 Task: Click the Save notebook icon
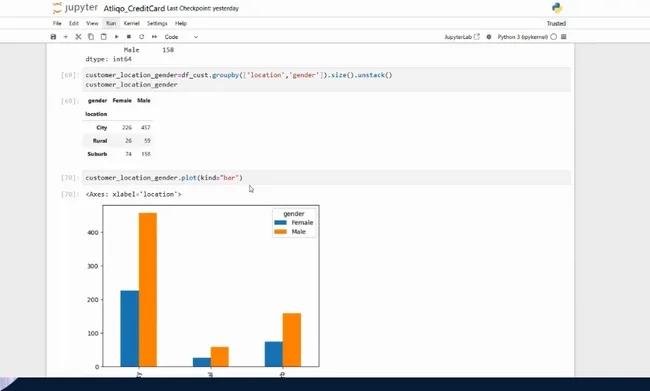pyautogui.click(x=53, y=37)
